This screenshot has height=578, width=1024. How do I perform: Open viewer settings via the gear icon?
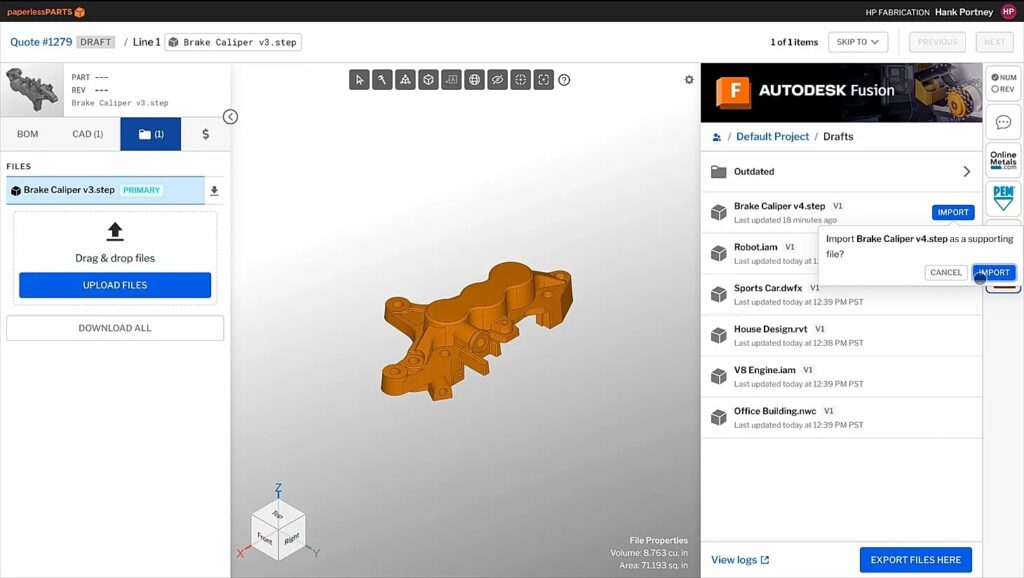point(688,78)
